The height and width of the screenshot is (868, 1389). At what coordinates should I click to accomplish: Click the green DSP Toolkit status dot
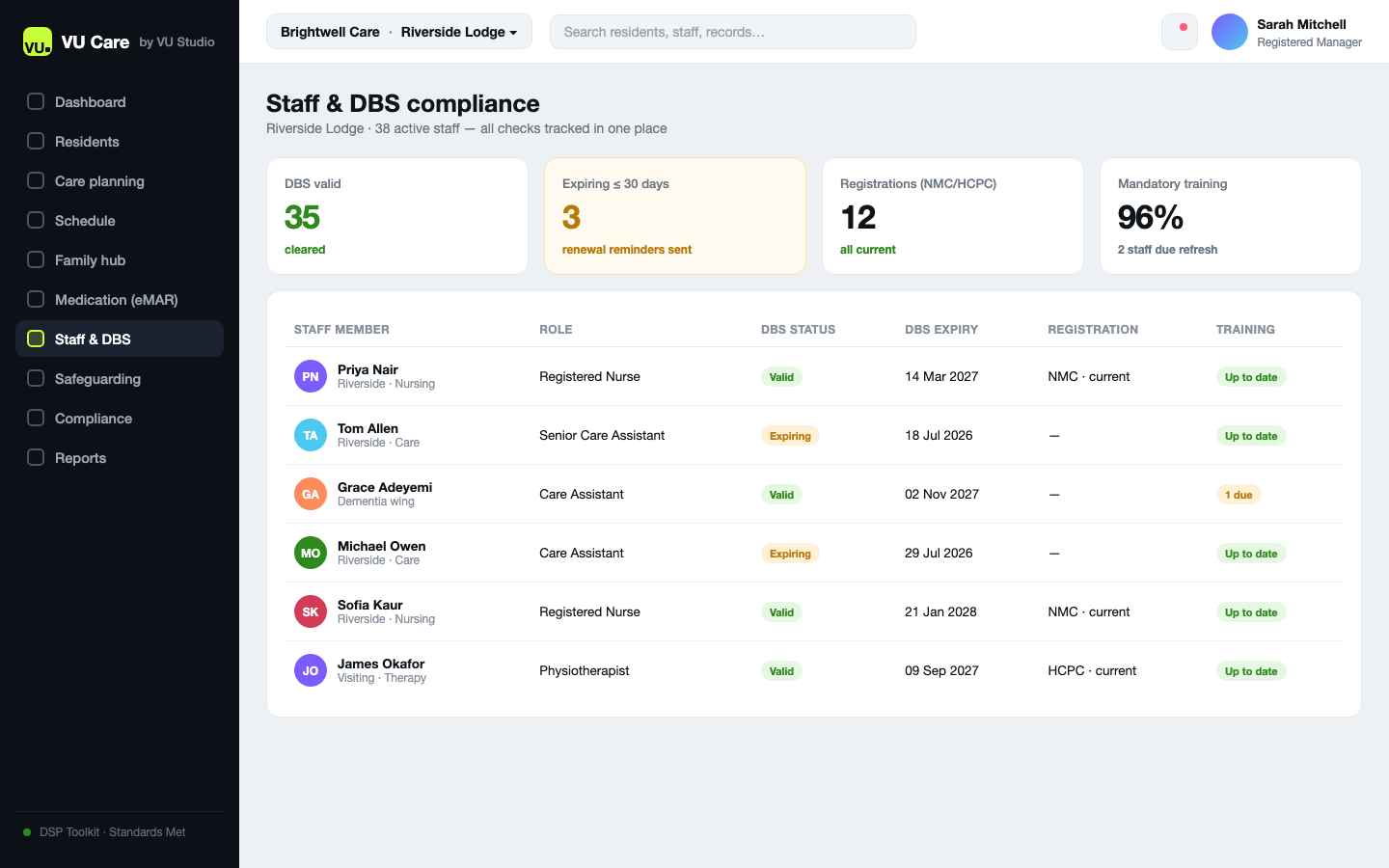[x=27, y=832]
